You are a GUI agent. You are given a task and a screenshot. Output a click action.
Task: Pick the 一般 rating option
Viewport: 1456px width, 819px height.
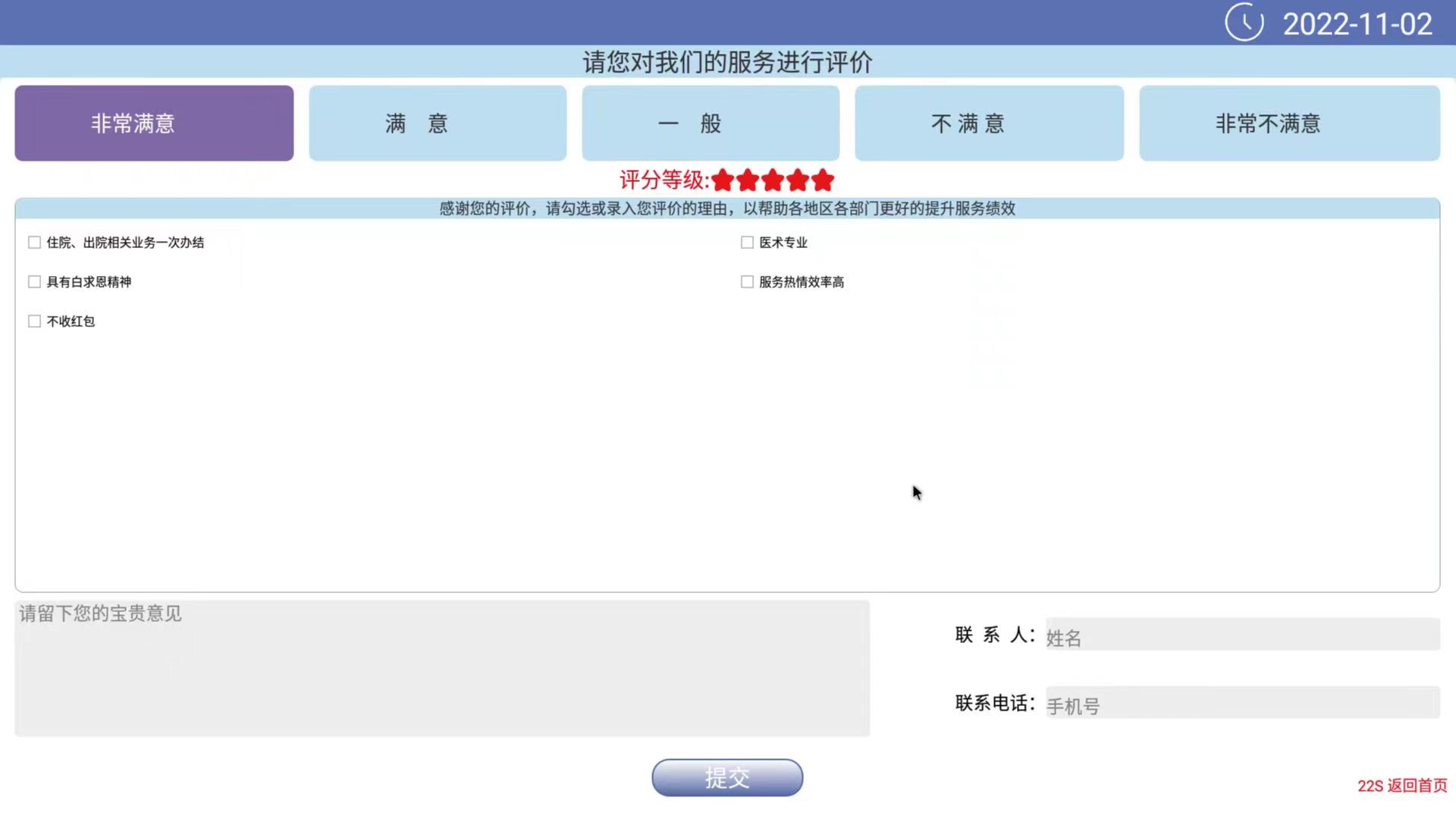point(711,123)
